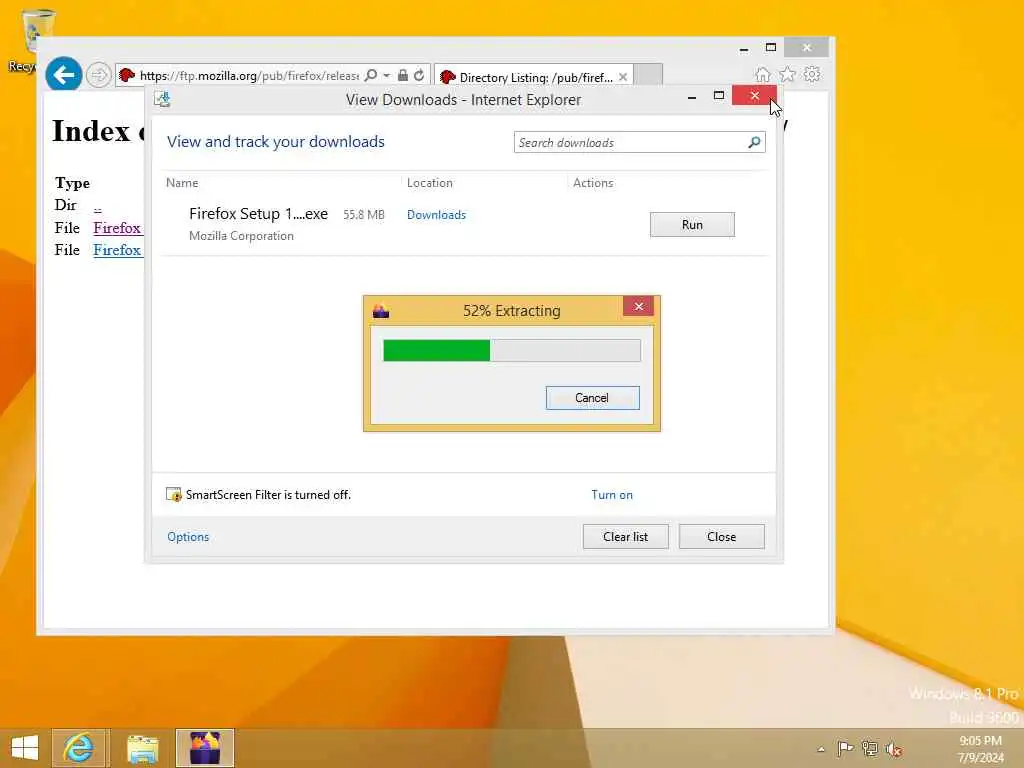Viewport: 1024px width, 768px height.
Task: Click the extraction progress bar
Action: pyautogui.click(x=512, y=351)
